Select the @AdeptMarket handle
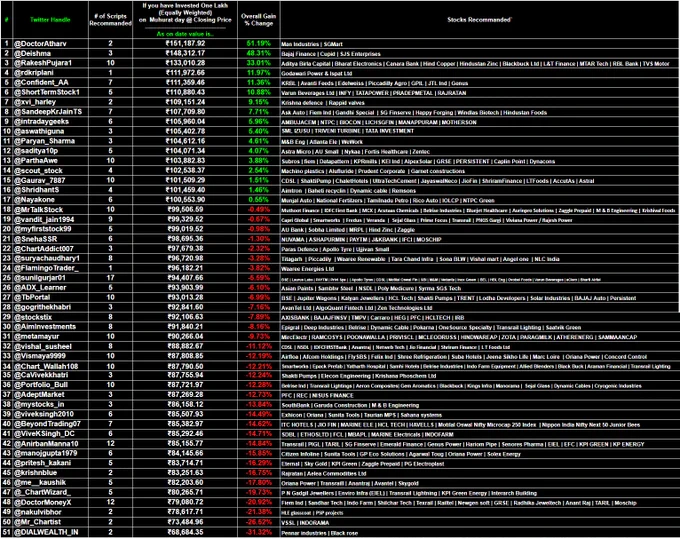The width and height of the screenshot is (680, 539). pyautogui.click(x=39, y=395)
